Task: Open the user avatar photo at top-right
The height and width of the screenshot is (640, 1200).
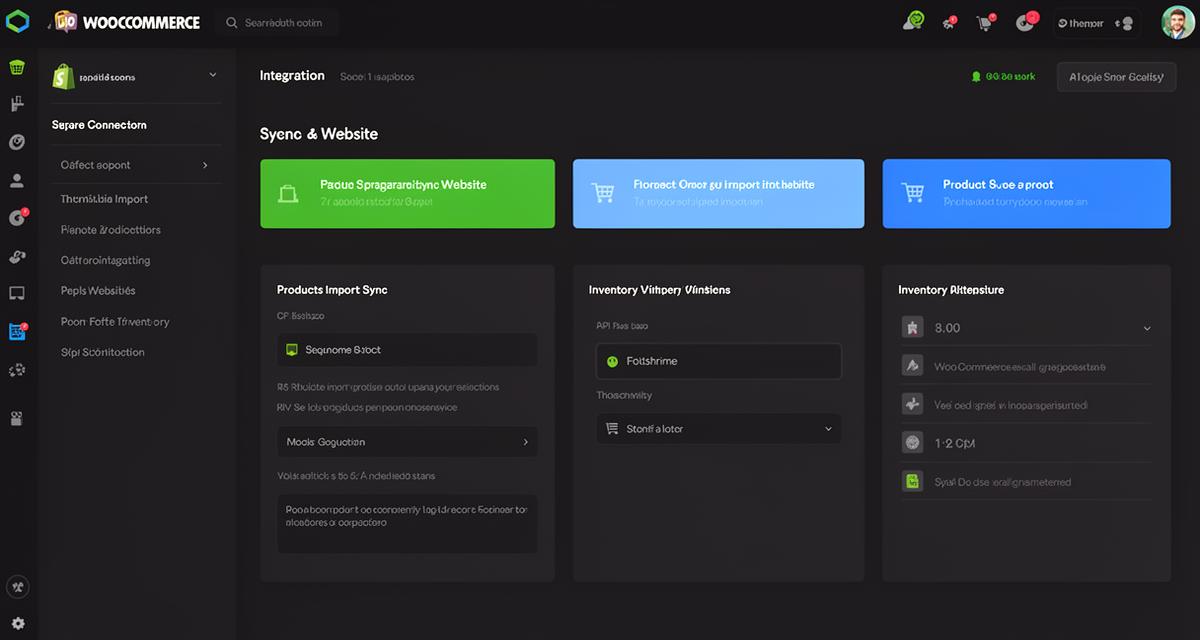Action: pos(1178,22)
